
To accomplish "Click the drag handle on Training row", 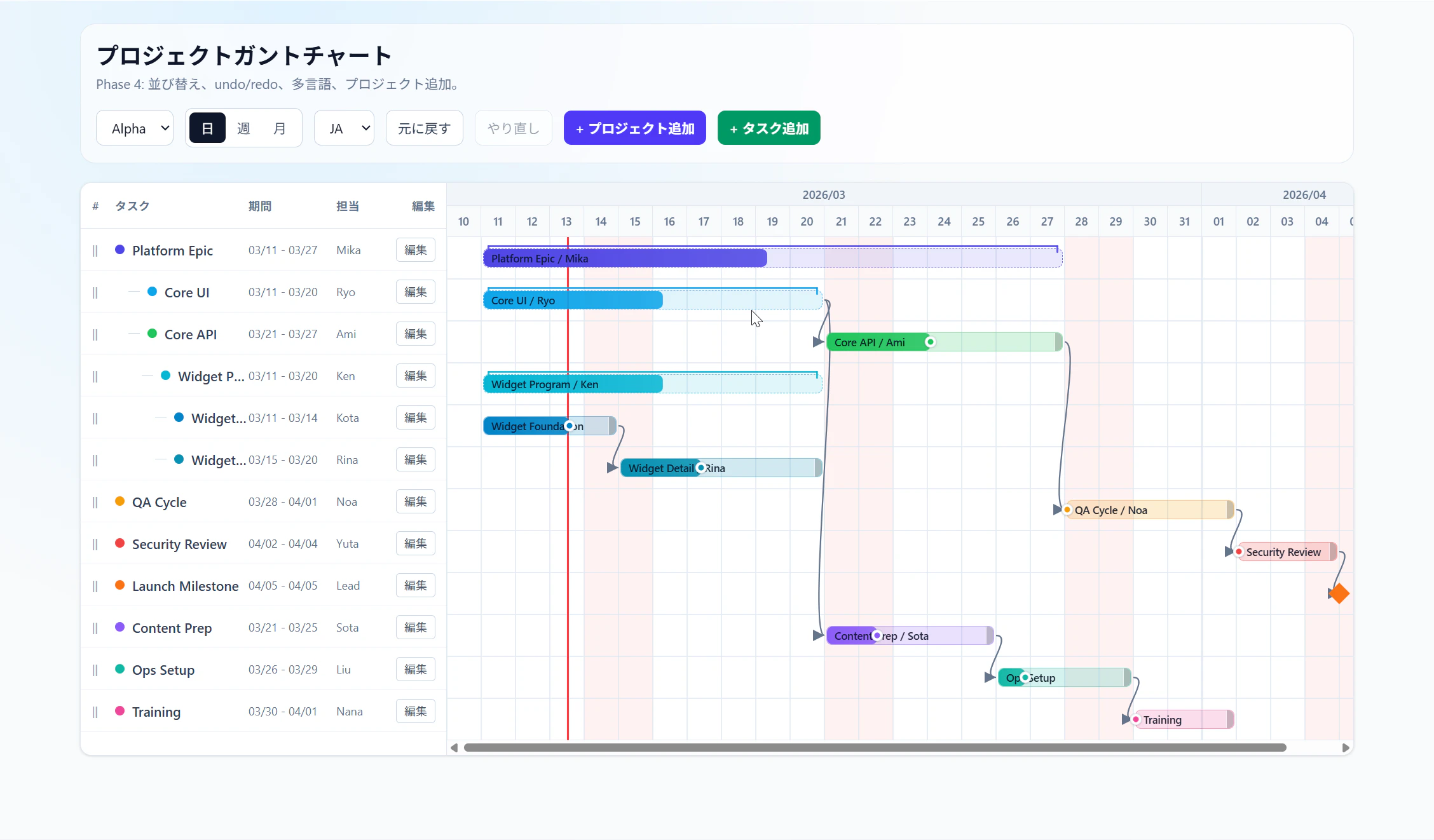I will click(95, 712).
